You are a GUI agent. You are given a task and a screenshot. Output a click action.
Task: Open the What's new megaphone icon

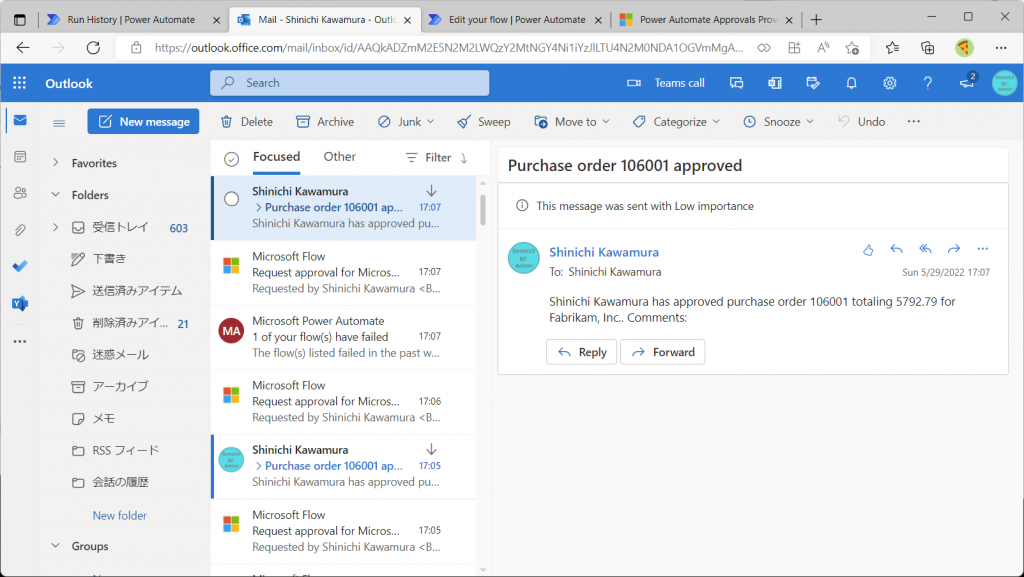point(967,82)
